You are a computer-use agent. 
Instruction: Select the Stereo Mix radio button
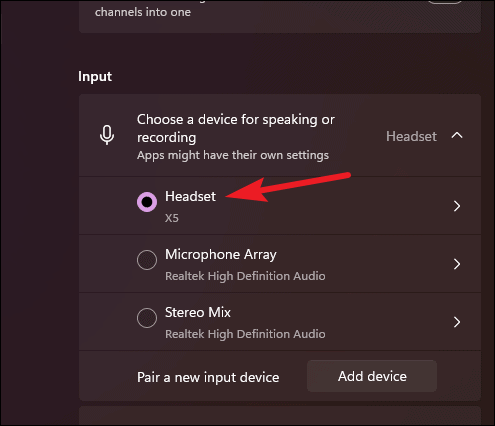(x=147, y=318)
